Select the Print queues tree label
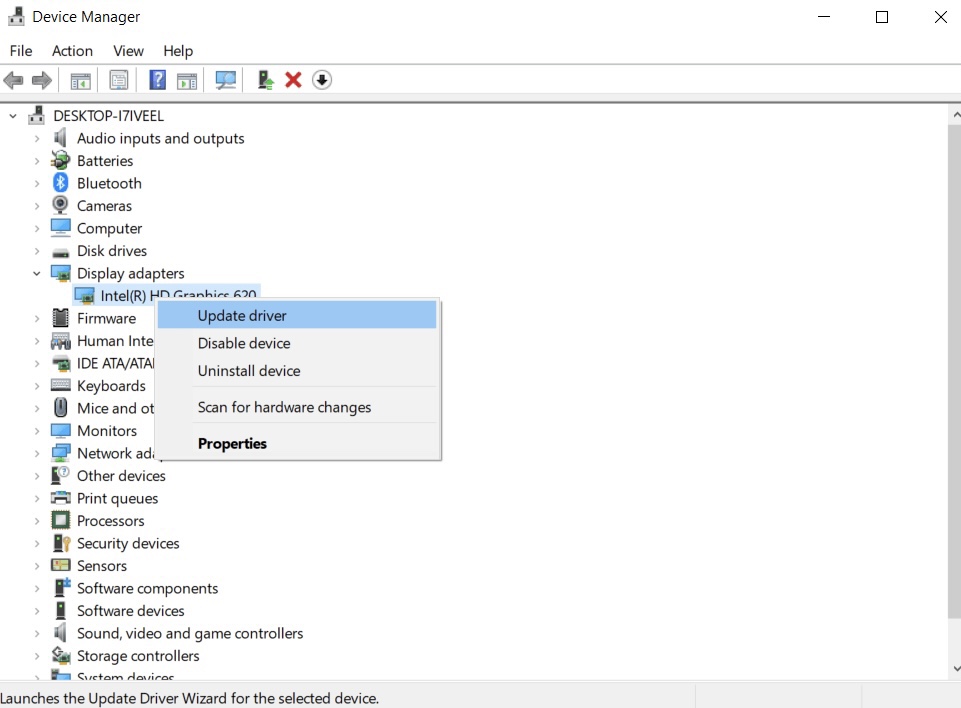 (x=117, y=498)
